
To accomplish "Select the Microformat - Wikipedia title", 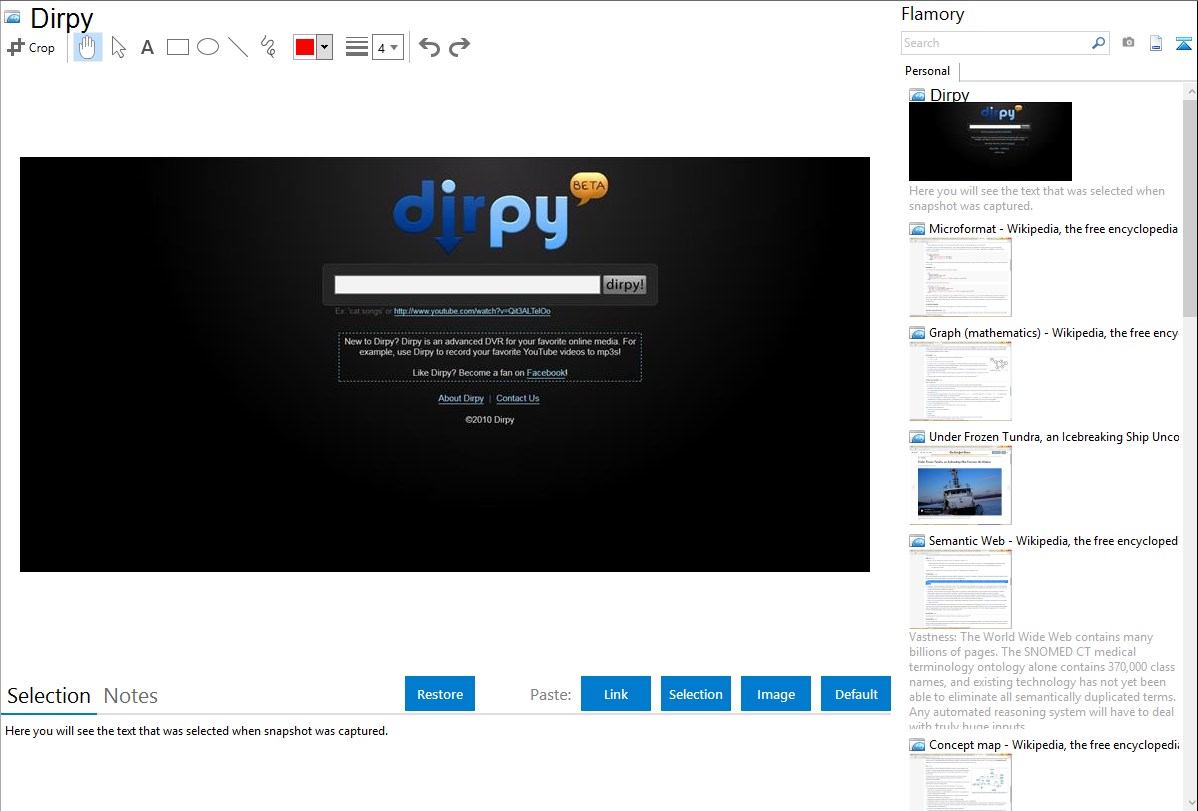I will (x=1053, y=229).
